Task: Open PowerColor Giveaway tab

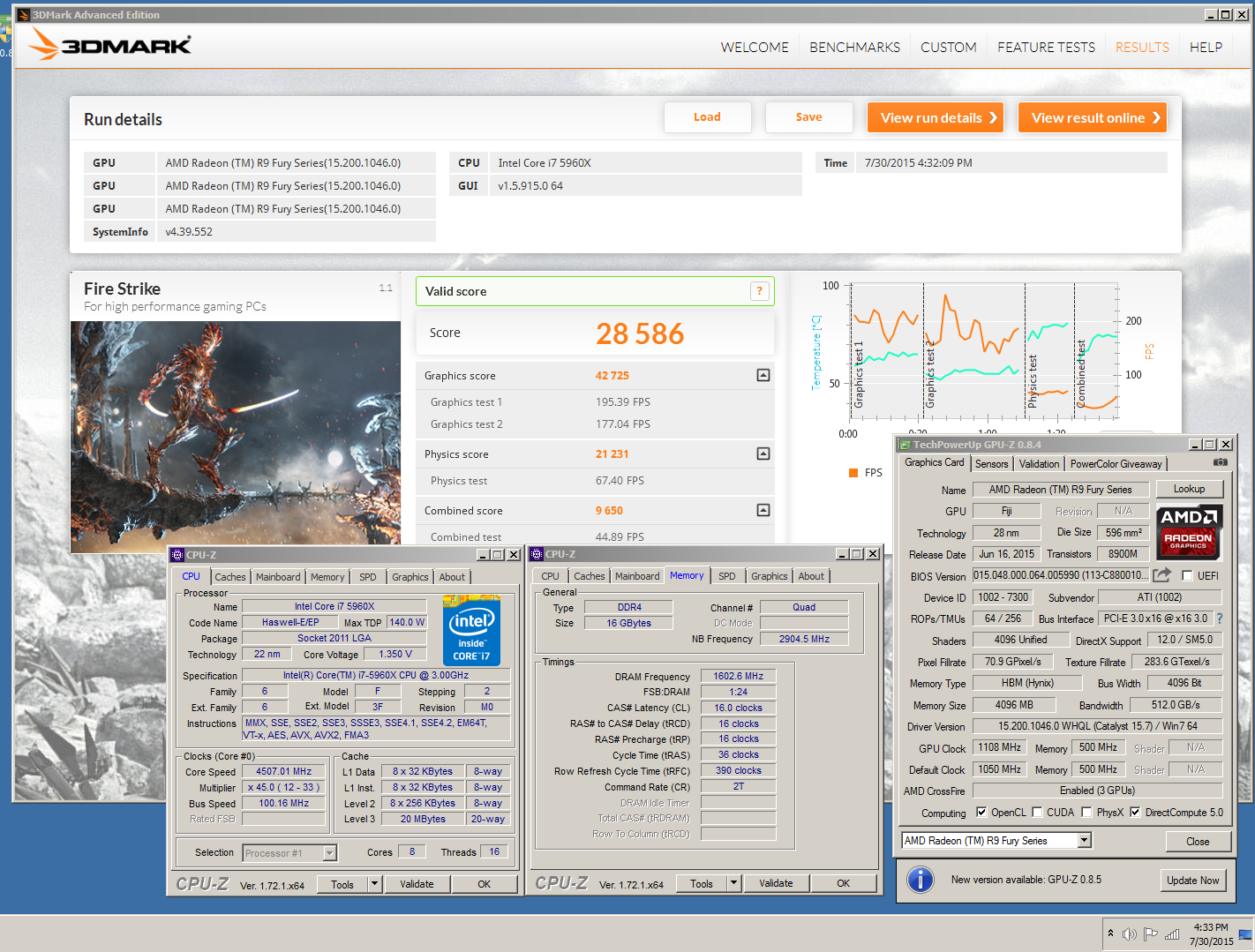Action: coord(1116,464)
